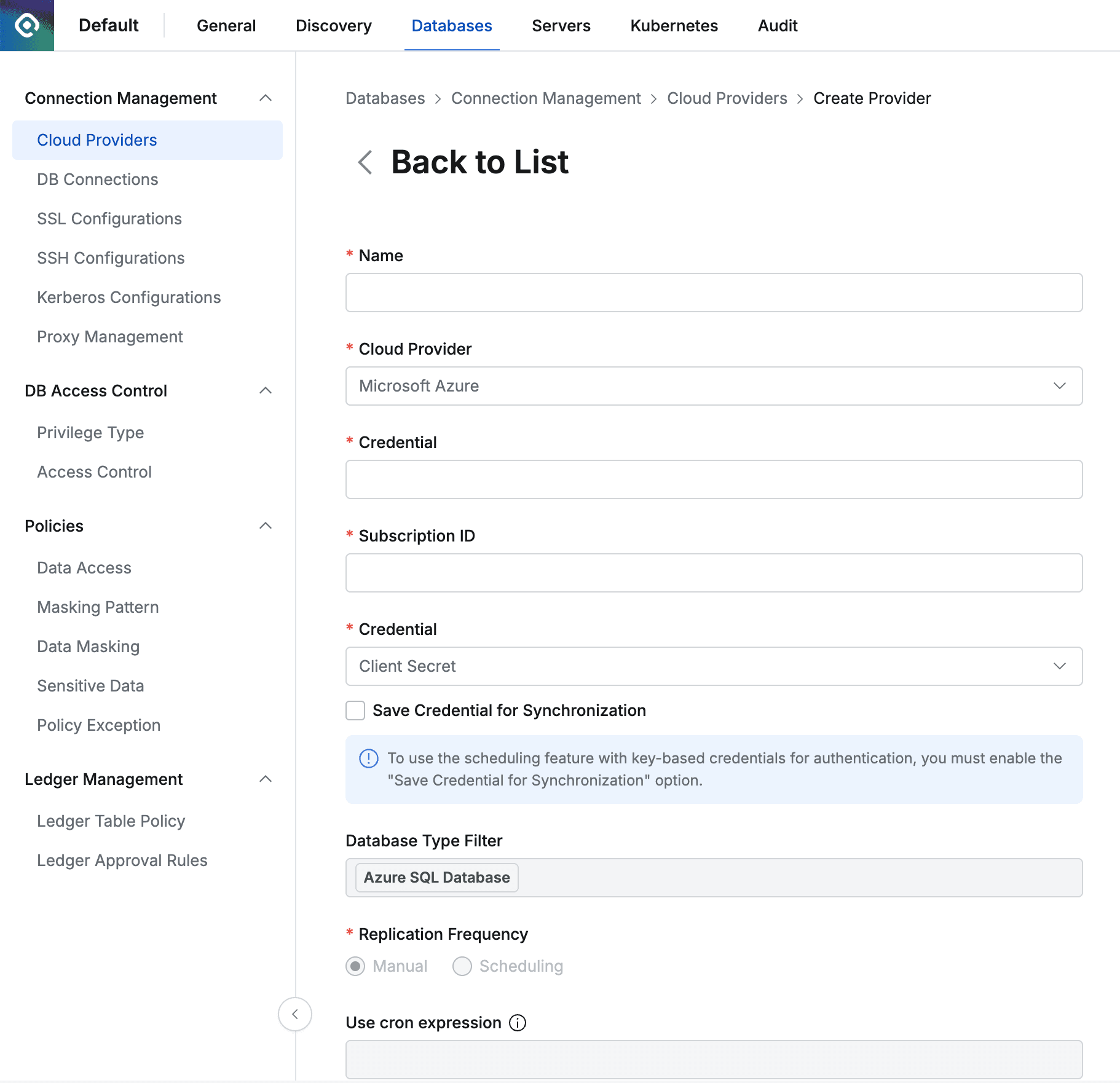1120x1083 pixels.
Task: Click the Name input field
Action: pyautogui.click(x=713, y=293)
